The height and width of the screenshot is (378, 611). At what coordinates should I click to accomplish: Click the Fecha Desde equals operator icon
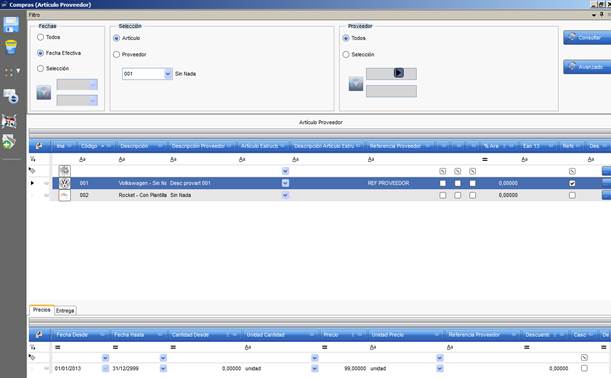pyautogui.click(x=58, y=347)
